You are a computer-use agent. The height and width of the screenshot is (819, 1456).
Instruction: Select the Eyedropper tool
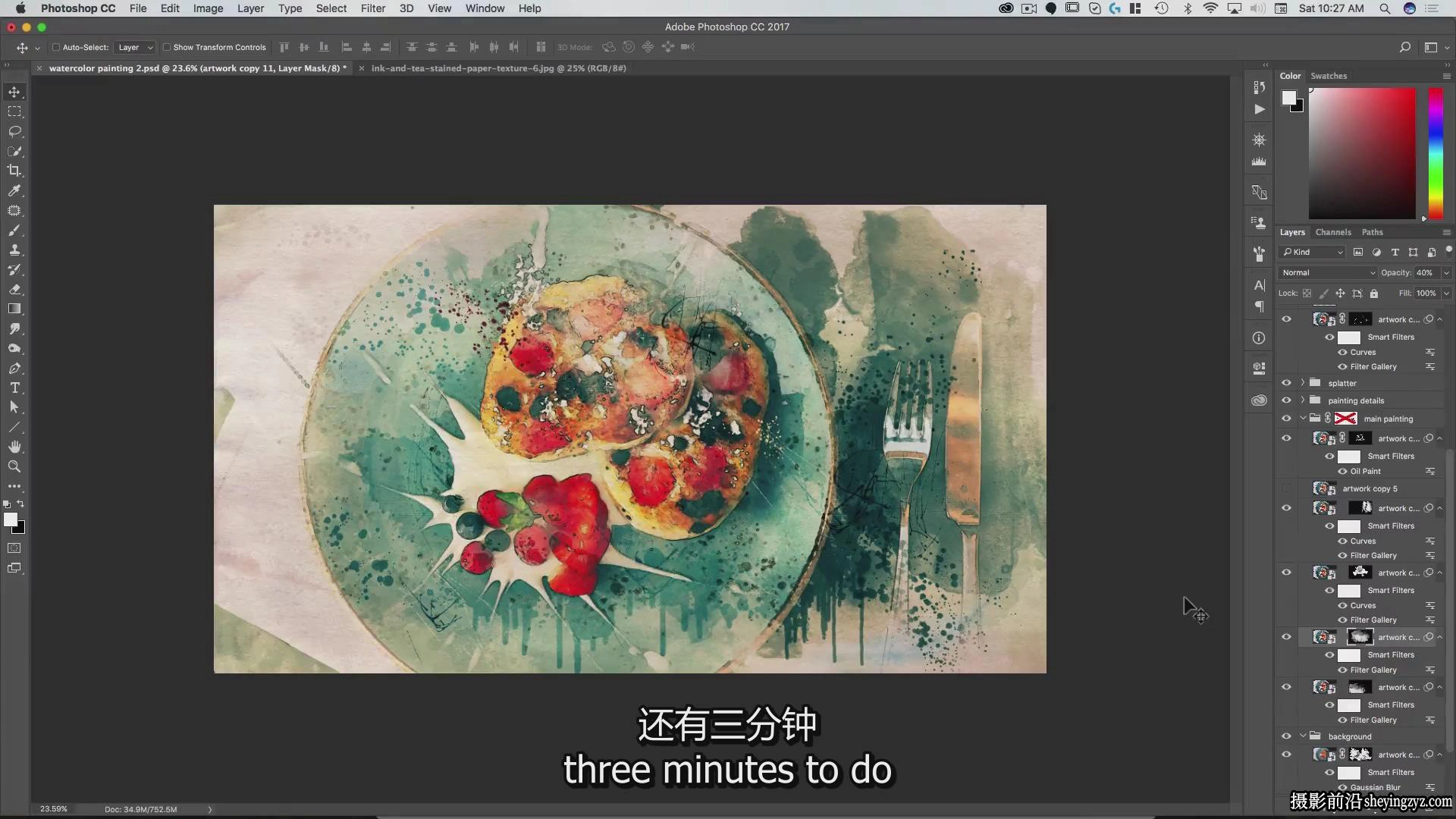14,190
